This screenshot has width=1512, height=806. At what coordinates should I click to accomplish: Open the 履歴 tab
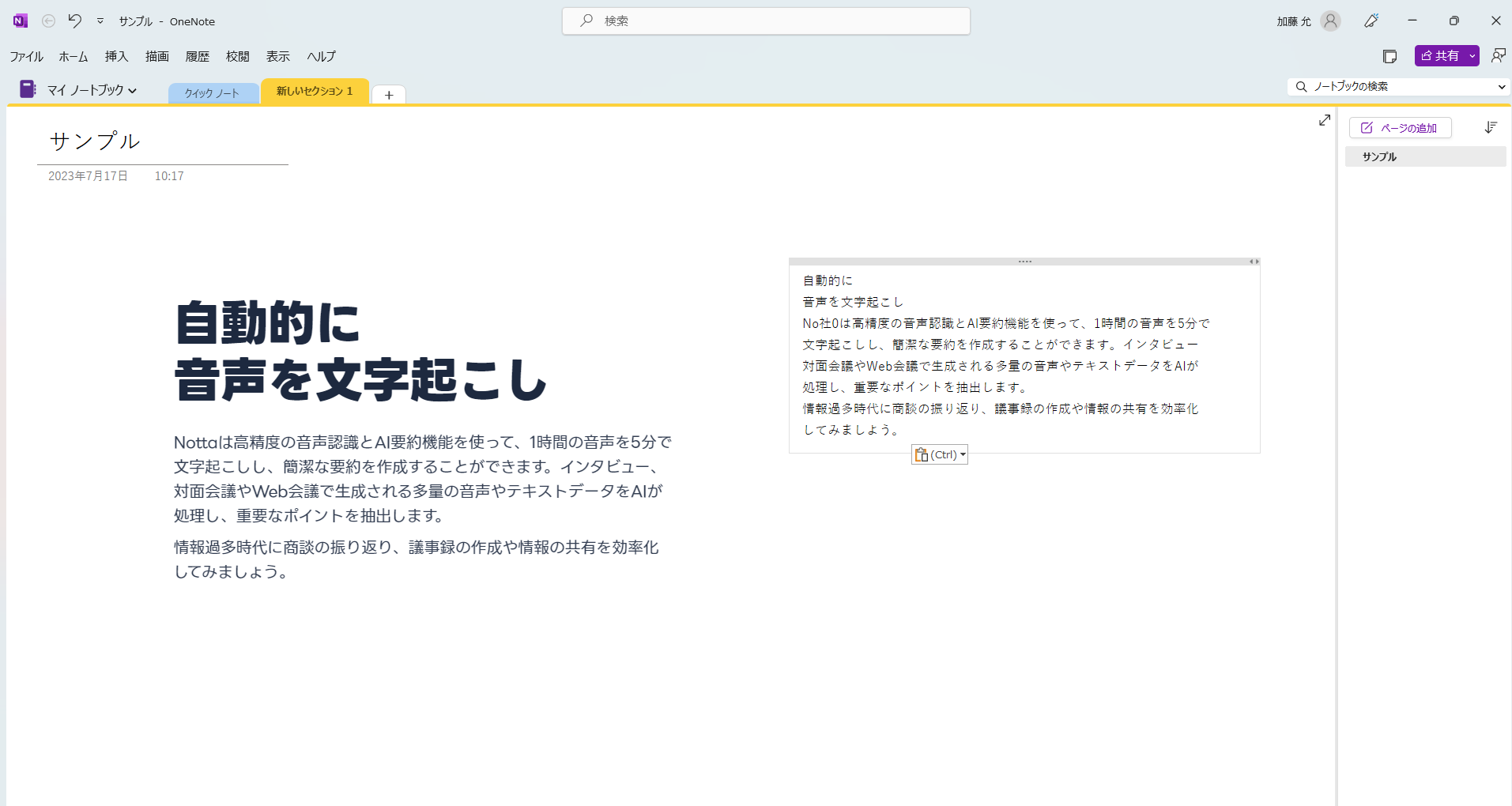[198, 57]
